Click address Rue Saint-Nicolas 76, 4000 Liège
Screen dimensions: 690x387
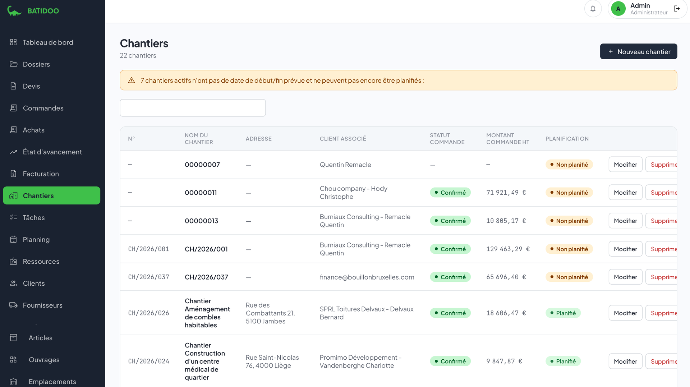[x=272, y=361]
